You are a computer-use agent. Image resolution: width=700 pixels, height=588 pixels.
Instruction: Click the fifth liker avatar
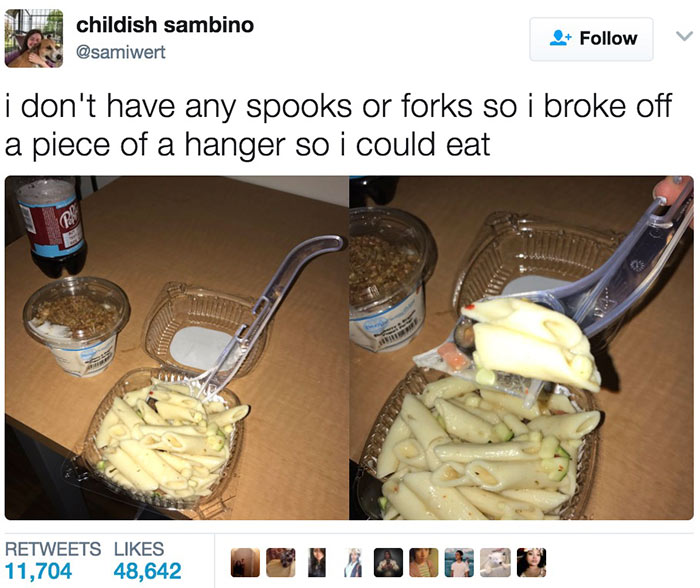(x=388, y=563)
